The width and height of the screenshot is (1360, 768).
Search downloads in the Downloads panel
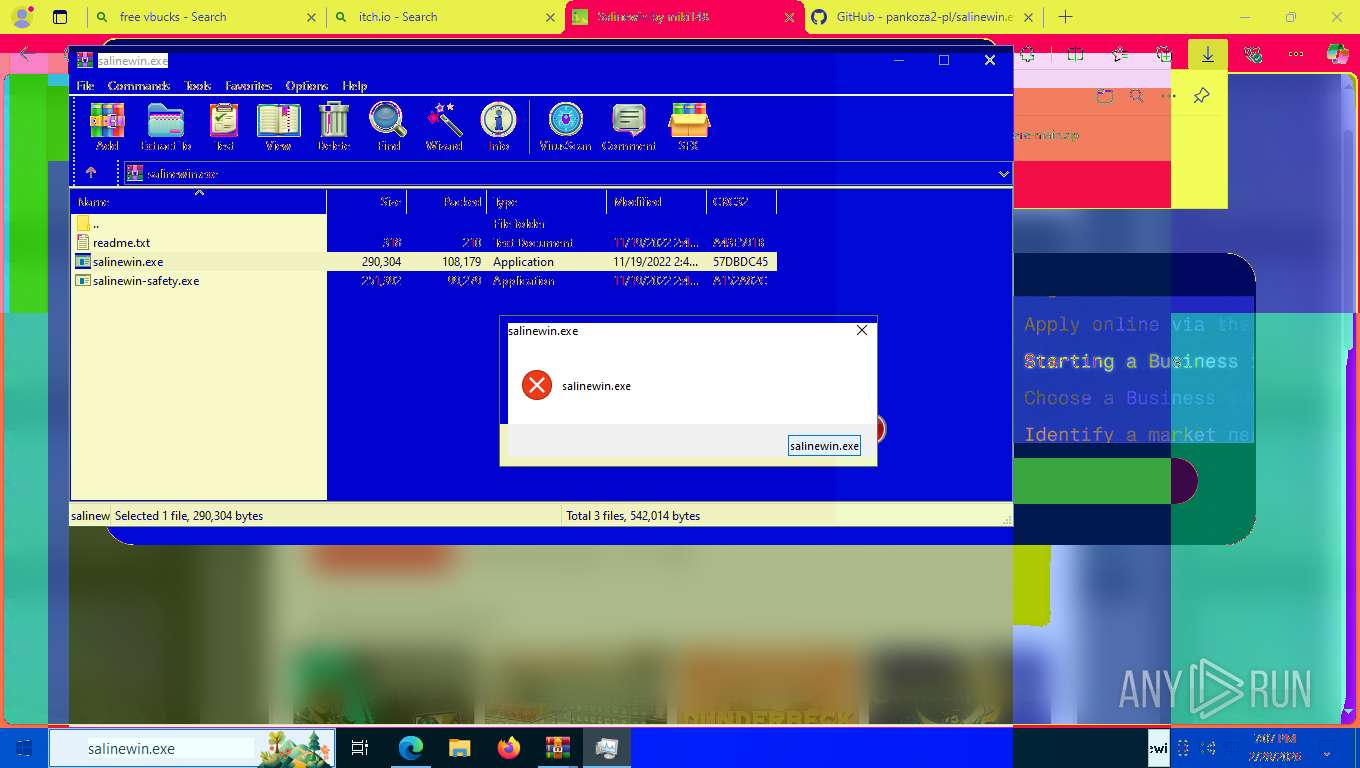(x=1136, y=96)
